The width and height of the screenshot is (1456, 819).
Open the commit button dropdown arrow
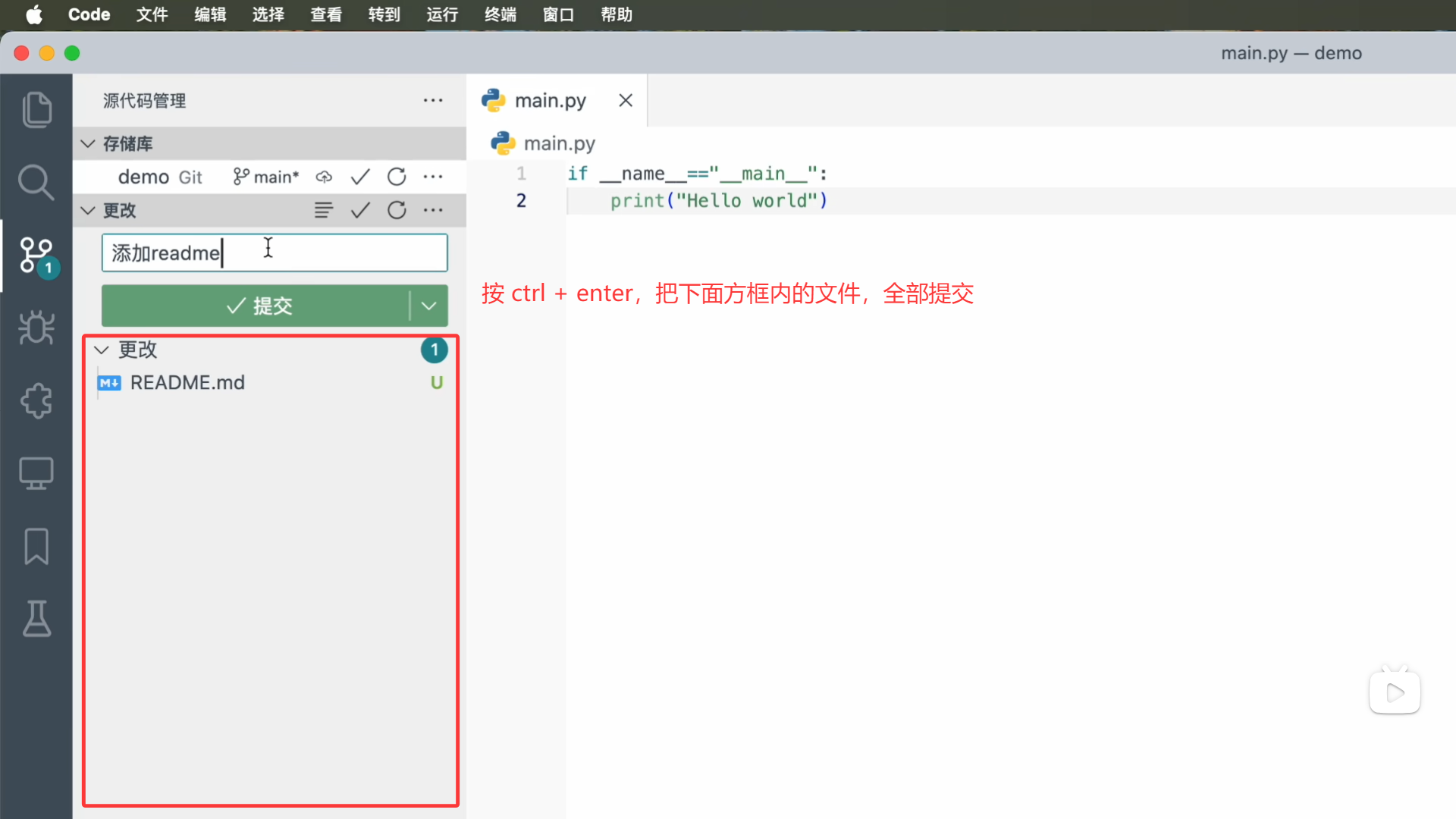(428, 306)
